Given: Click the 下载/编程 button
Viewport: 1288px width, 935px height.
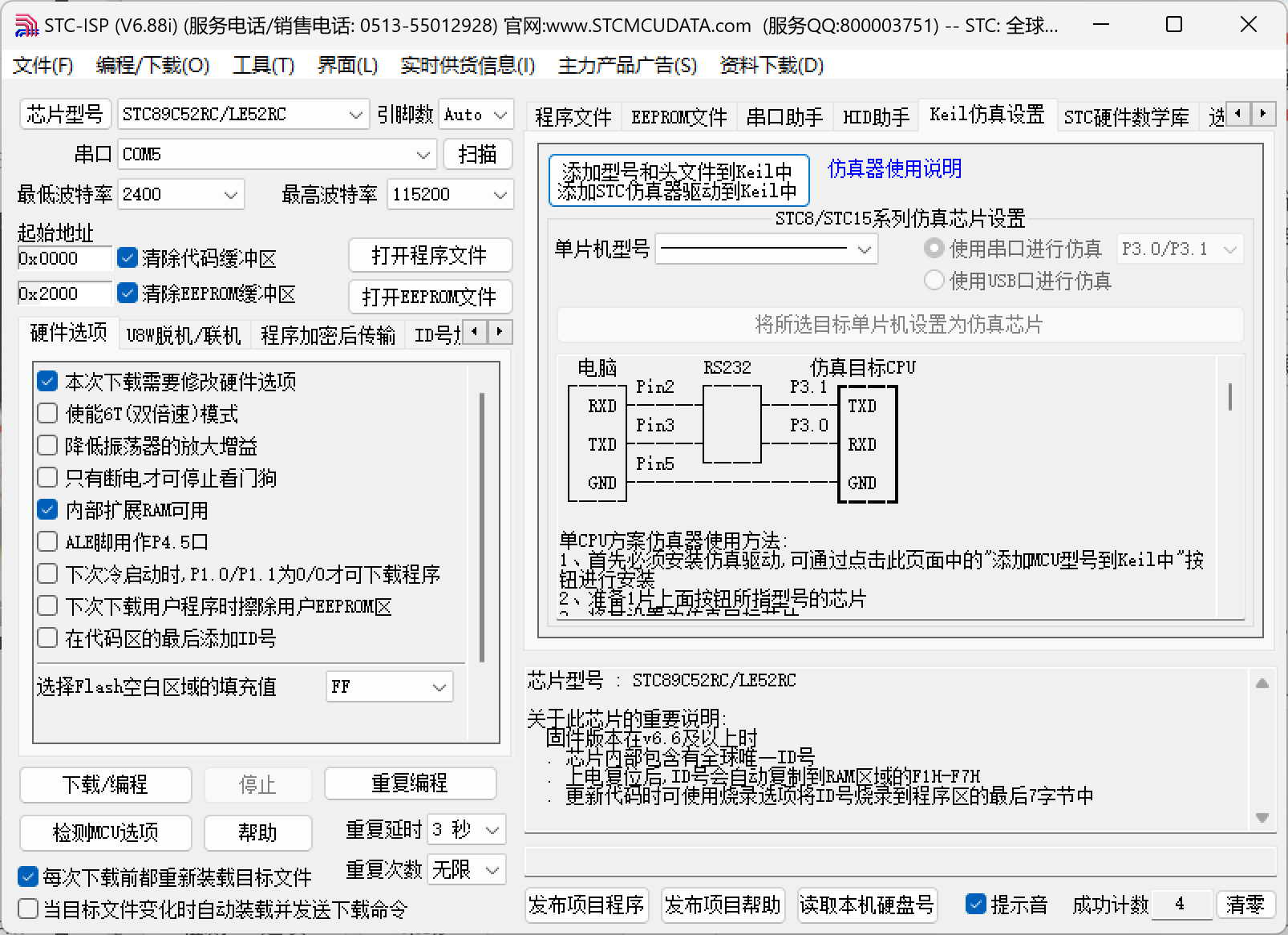Looking at the screenshot, I should (x=105, y=785).
